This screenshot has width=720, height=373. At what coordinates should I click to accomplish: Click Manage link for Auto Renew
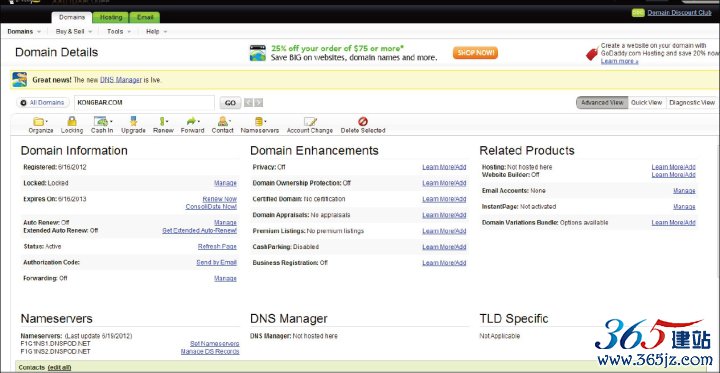(x=225, y=222)
